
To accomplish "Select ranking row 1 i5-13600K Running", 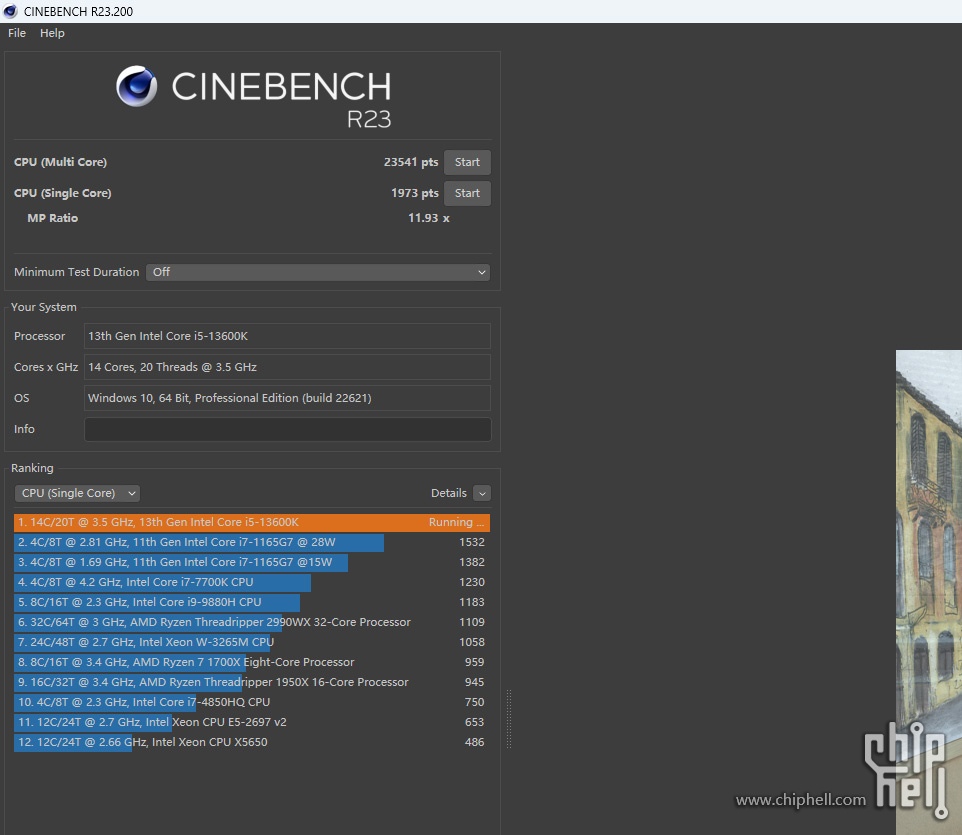I will coord(252,523).
